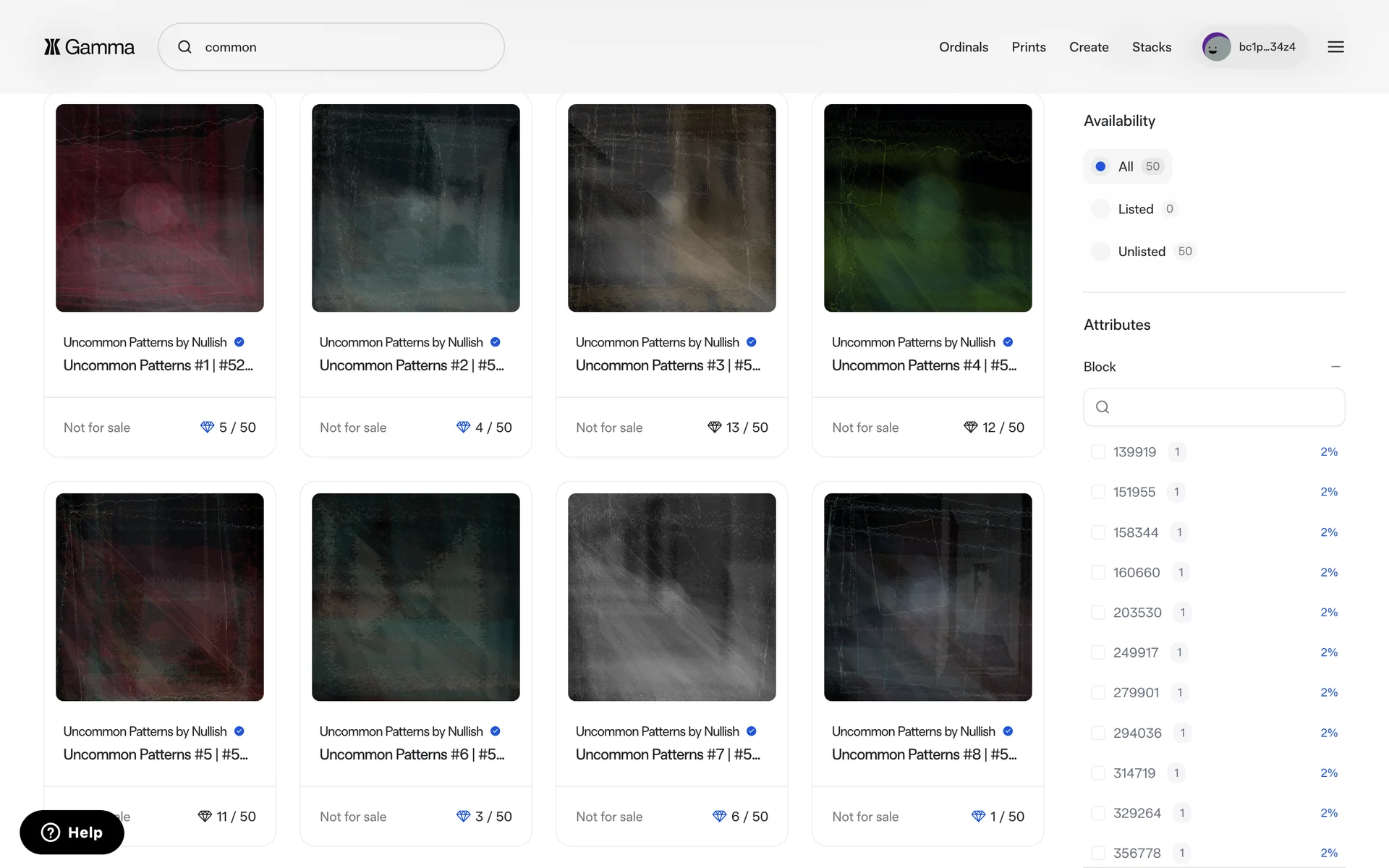Collapse the Block attribute section
This screenshot has width=1389, height=868.
1335,367
